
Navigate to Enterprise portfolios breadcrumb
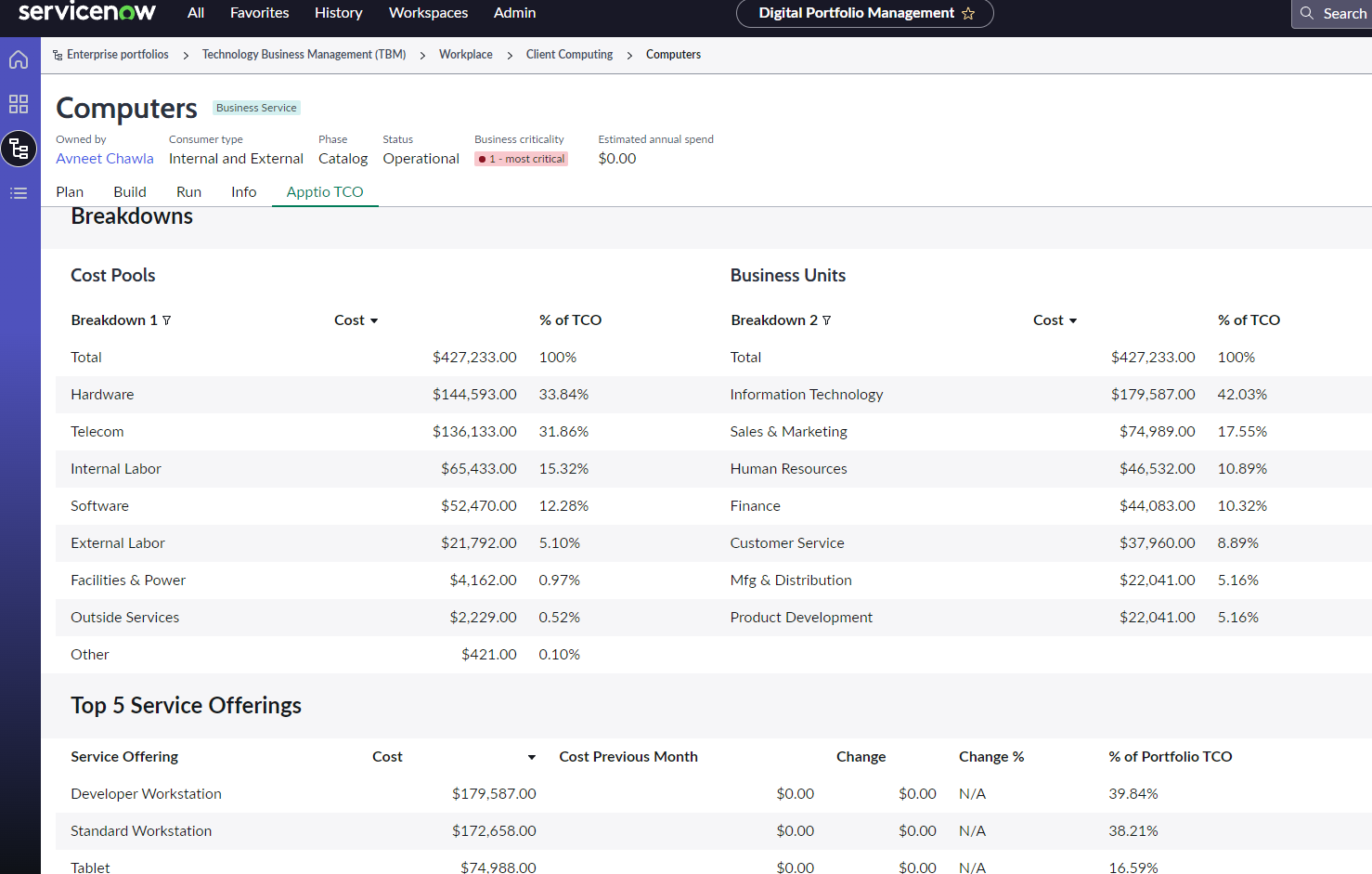[117, 55]
